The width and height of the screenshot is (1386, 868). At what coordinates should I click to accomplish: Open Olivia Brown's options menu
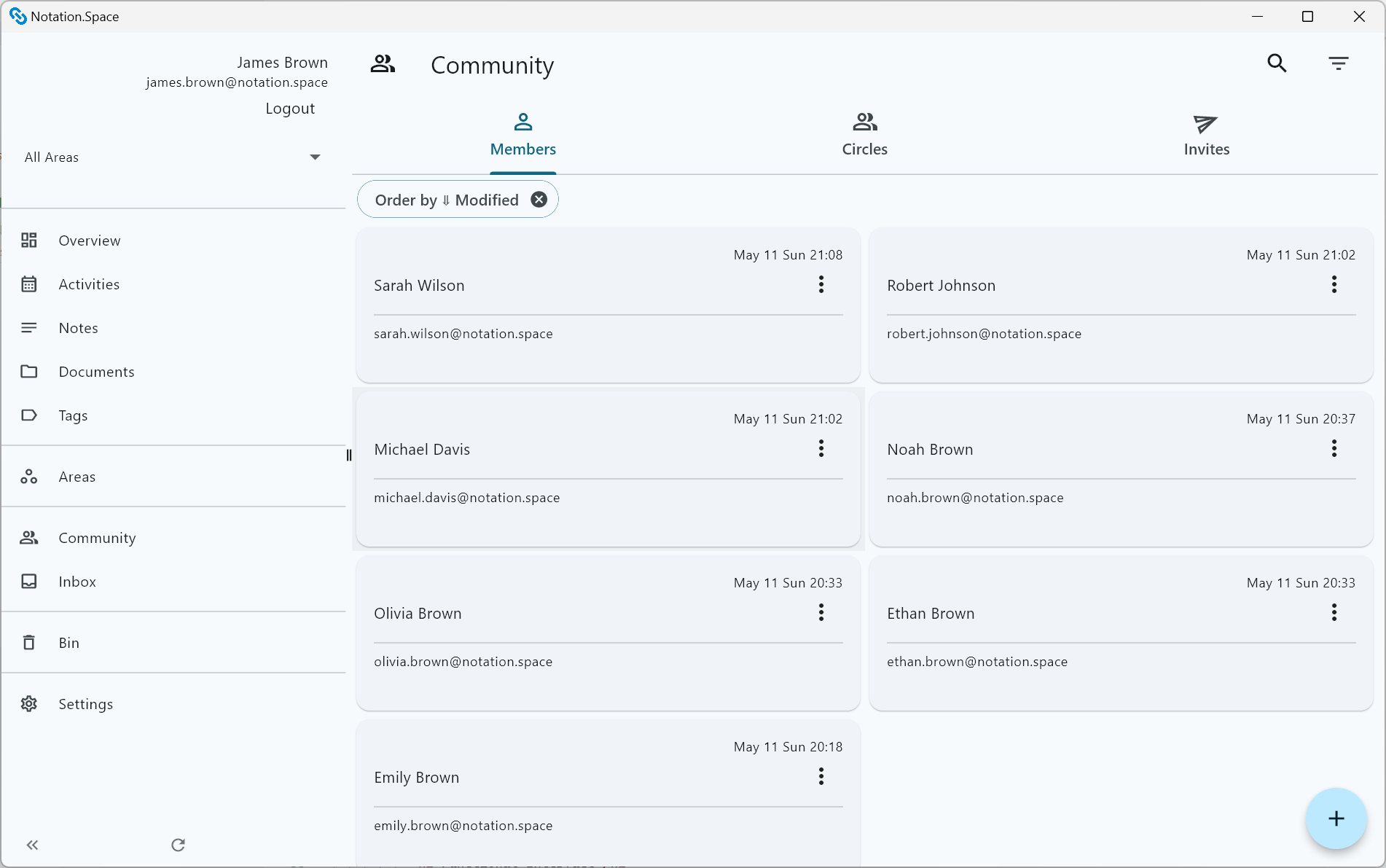click(x=821, y=613)
